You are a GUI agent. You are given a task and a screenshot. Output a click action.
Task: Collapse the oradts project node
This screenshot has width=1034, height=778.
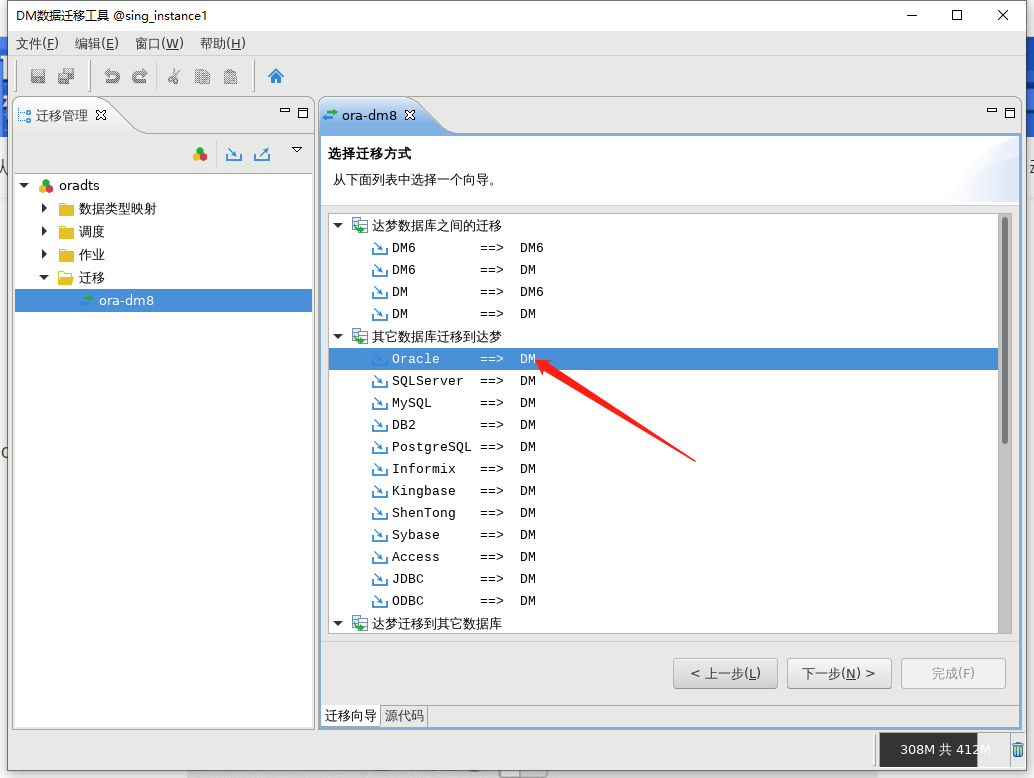(x=24, y=185)
